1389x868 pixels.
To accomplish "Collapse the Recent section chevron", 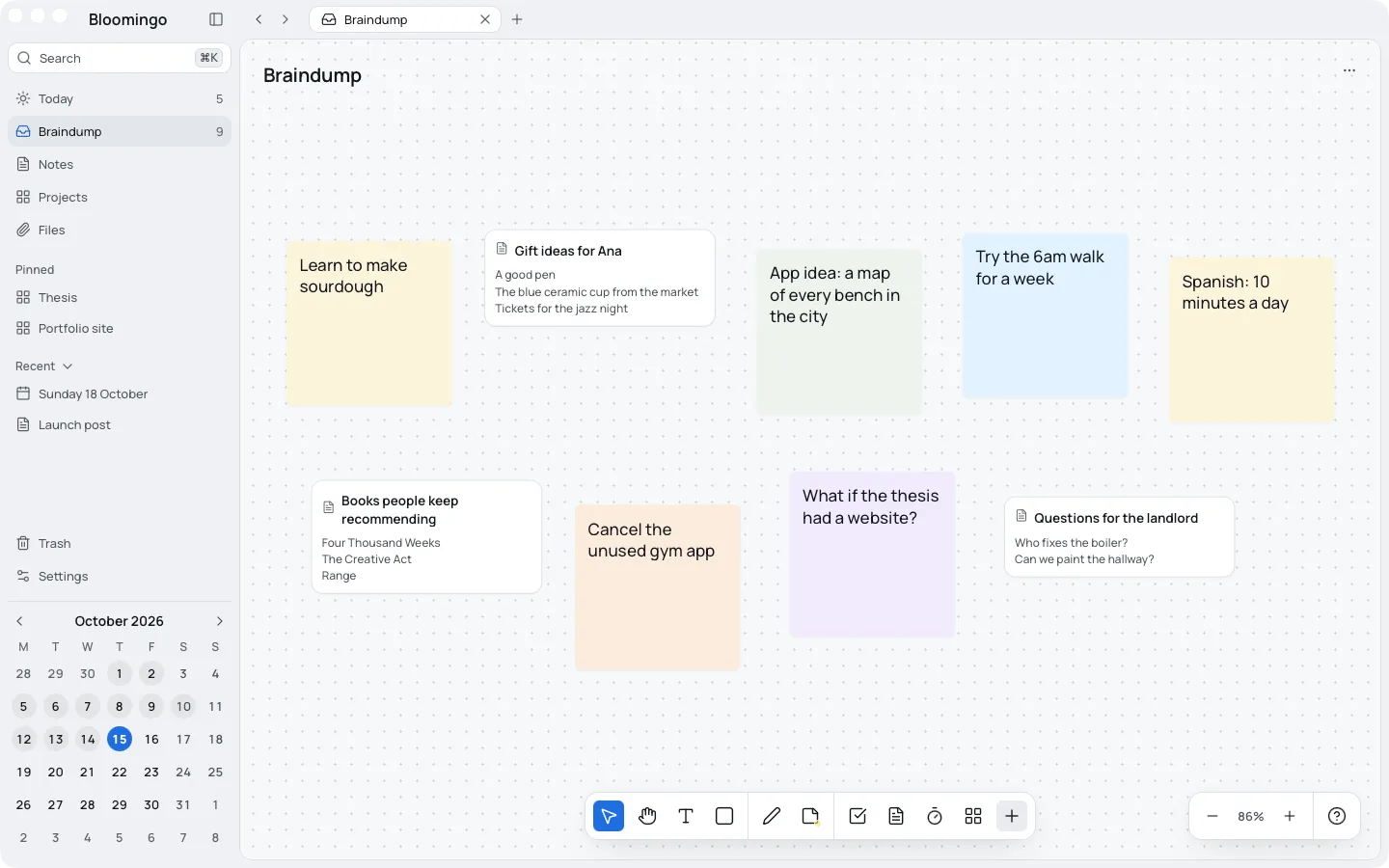I will pos(68,366).
